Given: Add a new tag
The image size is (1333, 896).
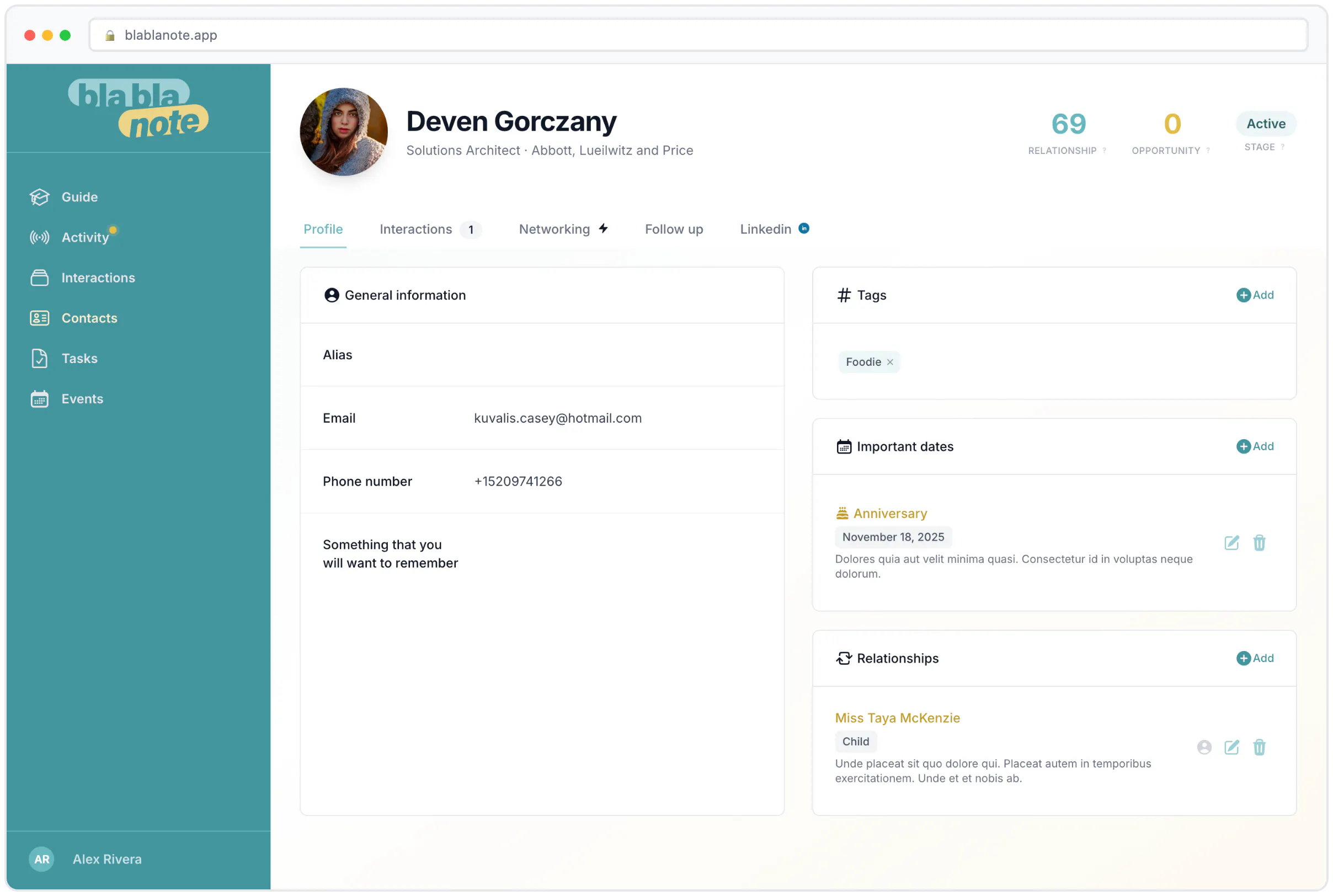Looking at the screenshot, I should (x=1255, y=295).
